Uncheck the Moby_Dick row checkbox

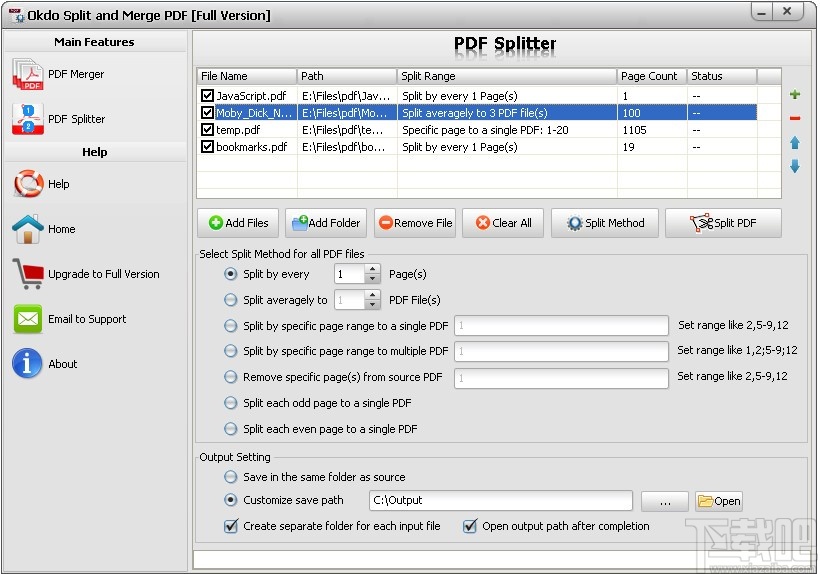(207, 113)
